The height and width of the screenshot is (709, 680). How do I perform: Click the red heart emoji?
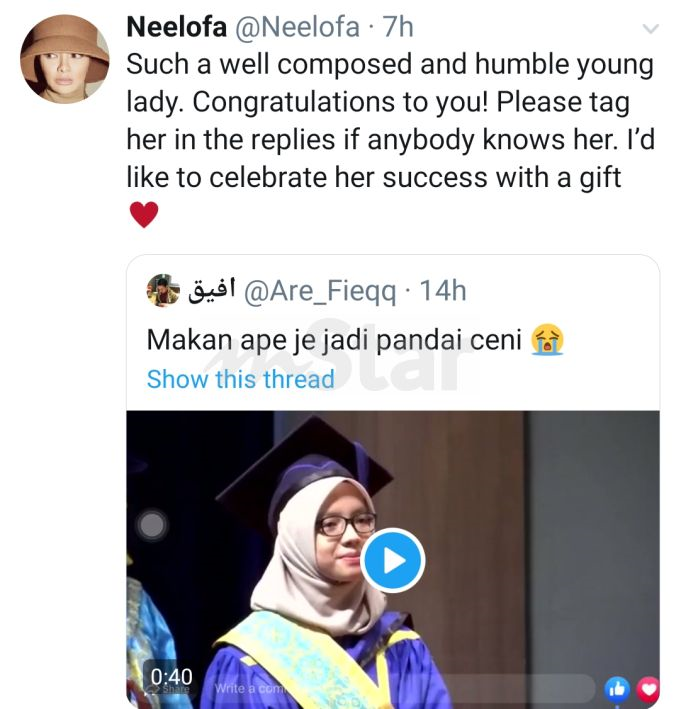point(144,214)
